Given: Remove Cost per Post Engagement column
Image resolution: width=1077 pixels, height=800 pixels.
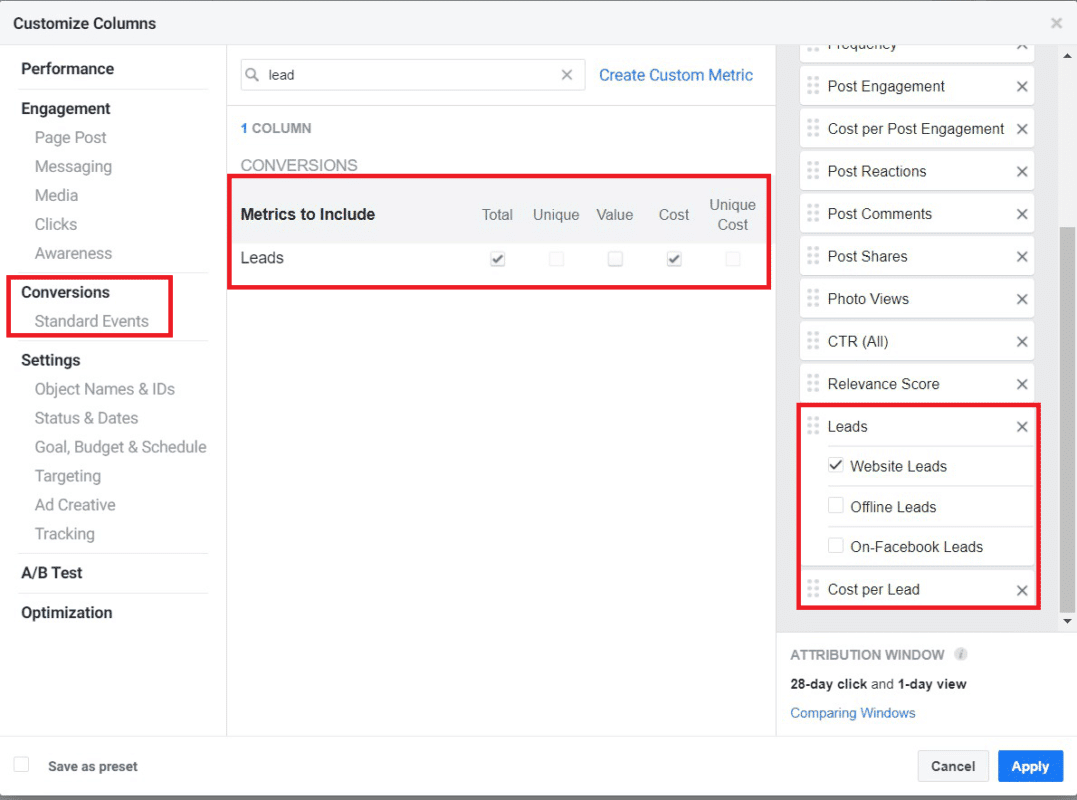Looking at the screenshot, I should point(1022,129).
